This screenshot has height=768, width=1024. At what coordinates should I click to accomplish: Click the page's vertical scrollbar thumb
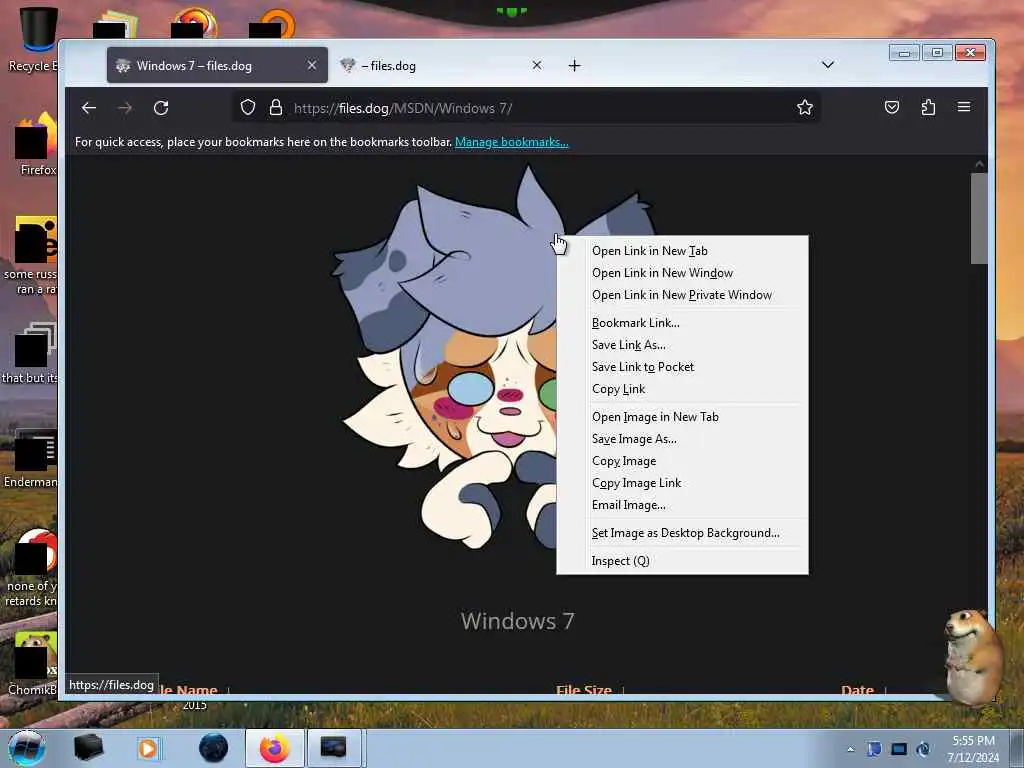978,218
